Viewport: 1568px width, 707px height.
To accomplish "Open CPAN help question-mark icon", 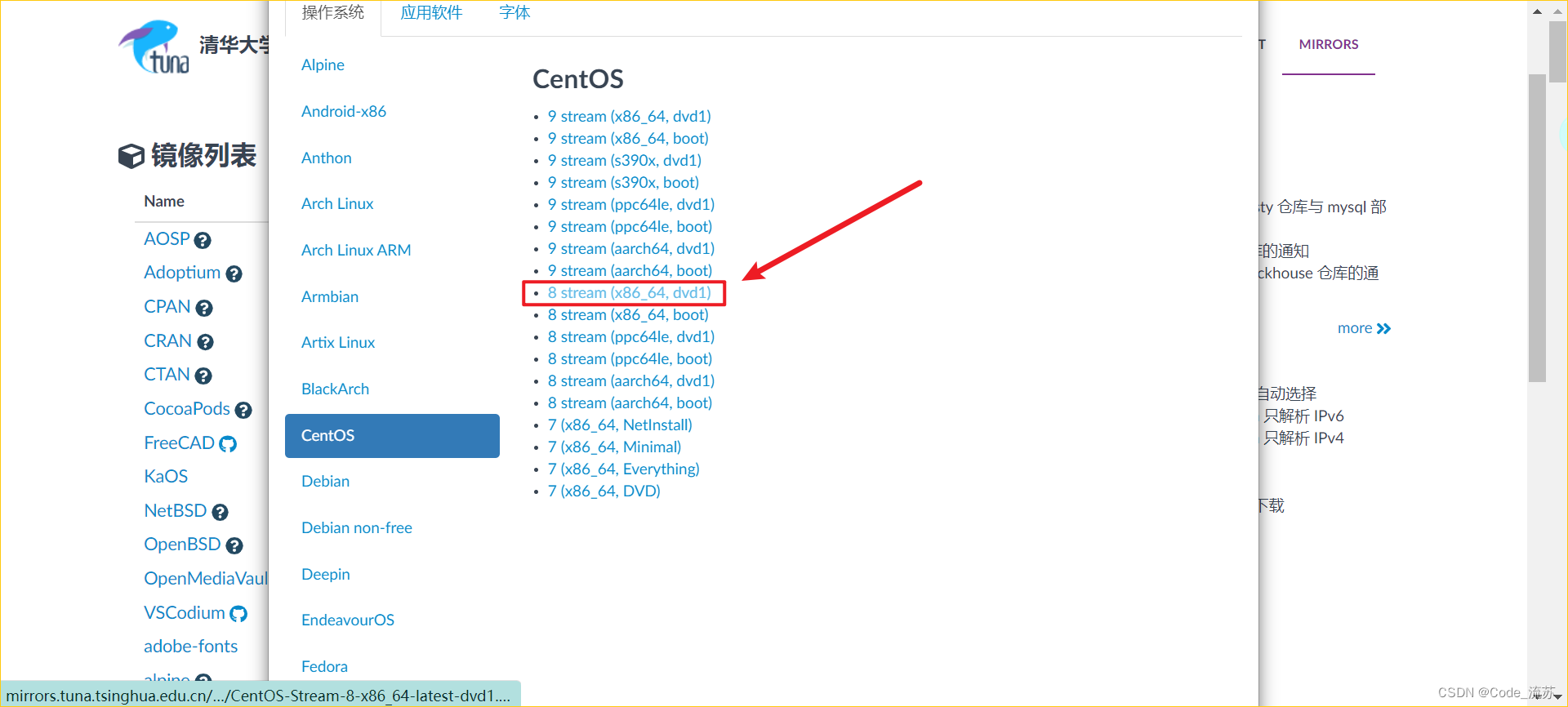I will click(204, 308).
